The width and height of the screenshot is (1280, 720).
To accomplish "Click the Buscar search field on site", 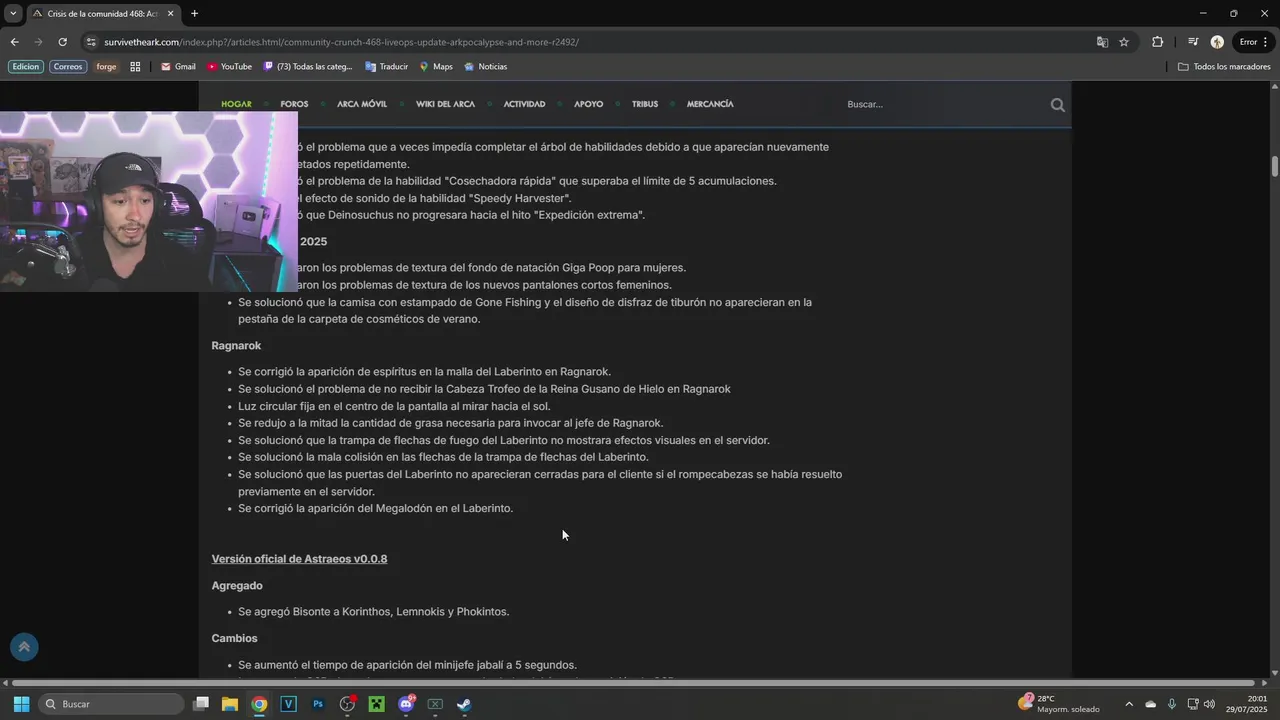I will coord(940,104).
